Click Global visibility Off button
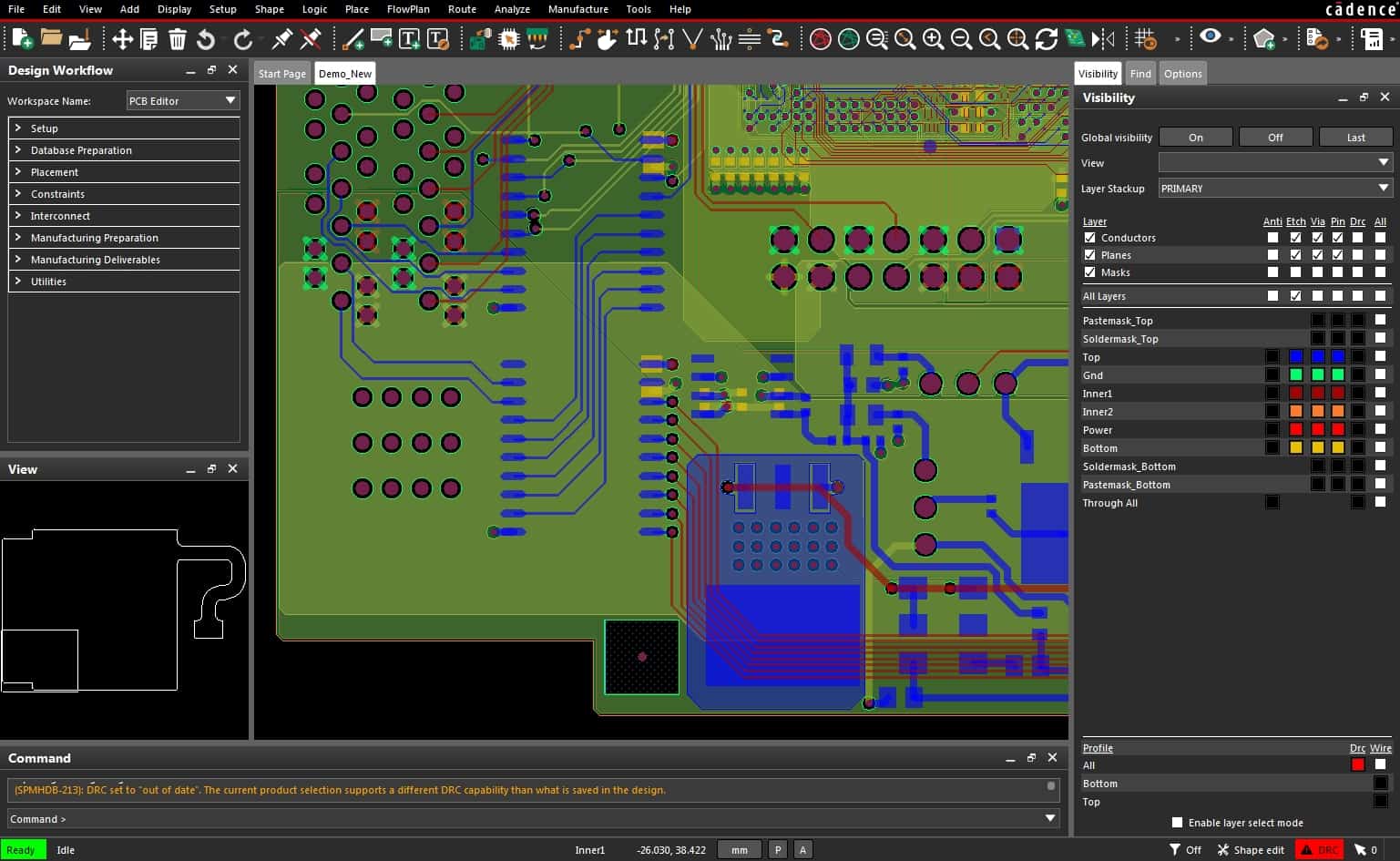1400x861 pixels. (x=1275, y=137)
